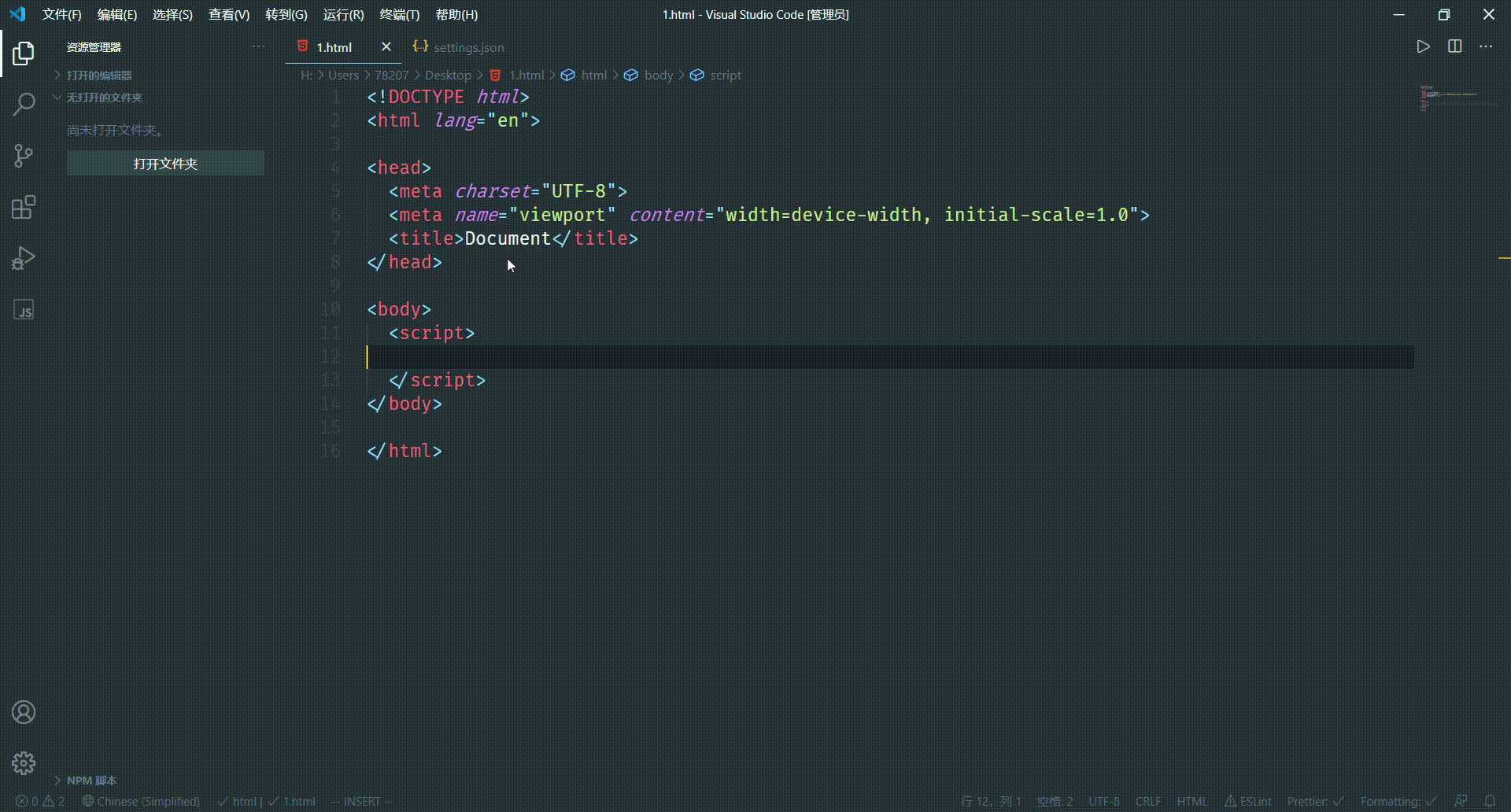Click Desktop in the breadcrumb path
Viewport: 1511px width, 812px height.
(x=448, y=76)
